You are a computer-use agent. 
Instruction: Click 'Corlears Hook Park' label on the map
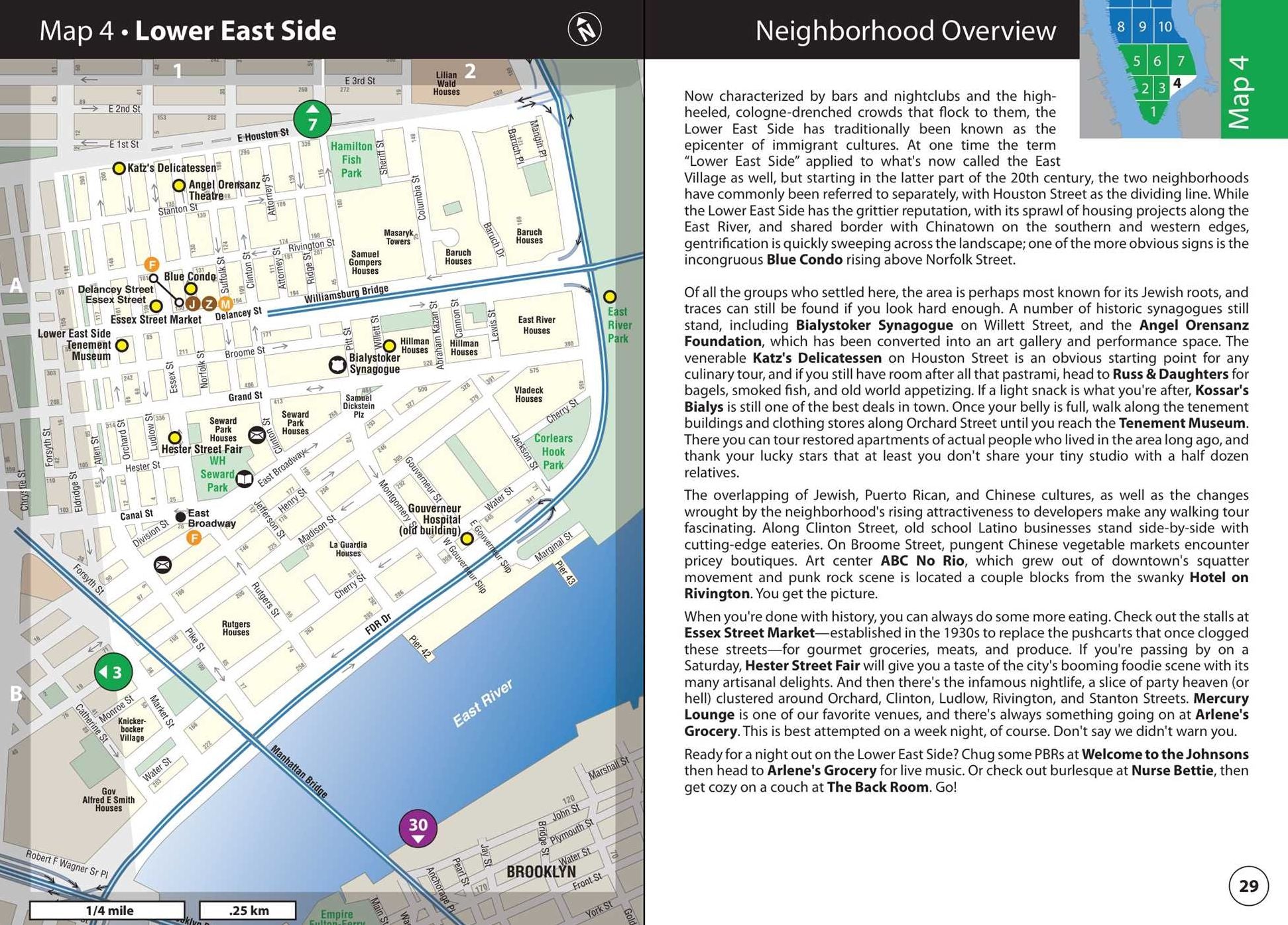click(553, 452)
